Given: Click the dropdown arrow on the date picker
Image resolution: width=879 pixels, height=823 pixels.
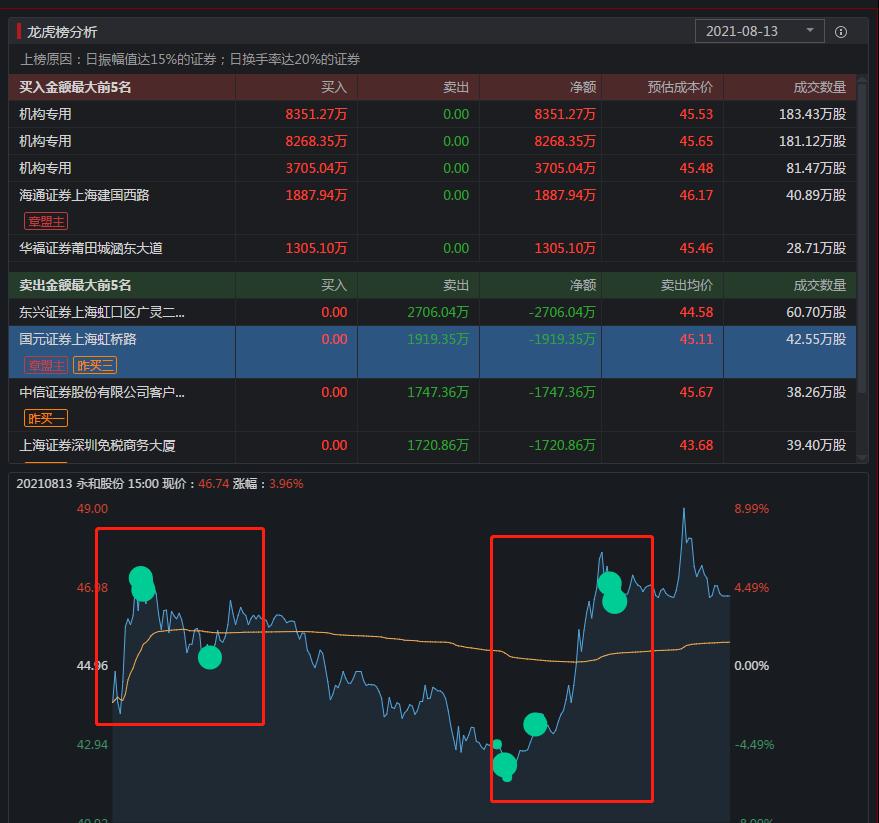Looking at the screenshot, I should (811, 31).
